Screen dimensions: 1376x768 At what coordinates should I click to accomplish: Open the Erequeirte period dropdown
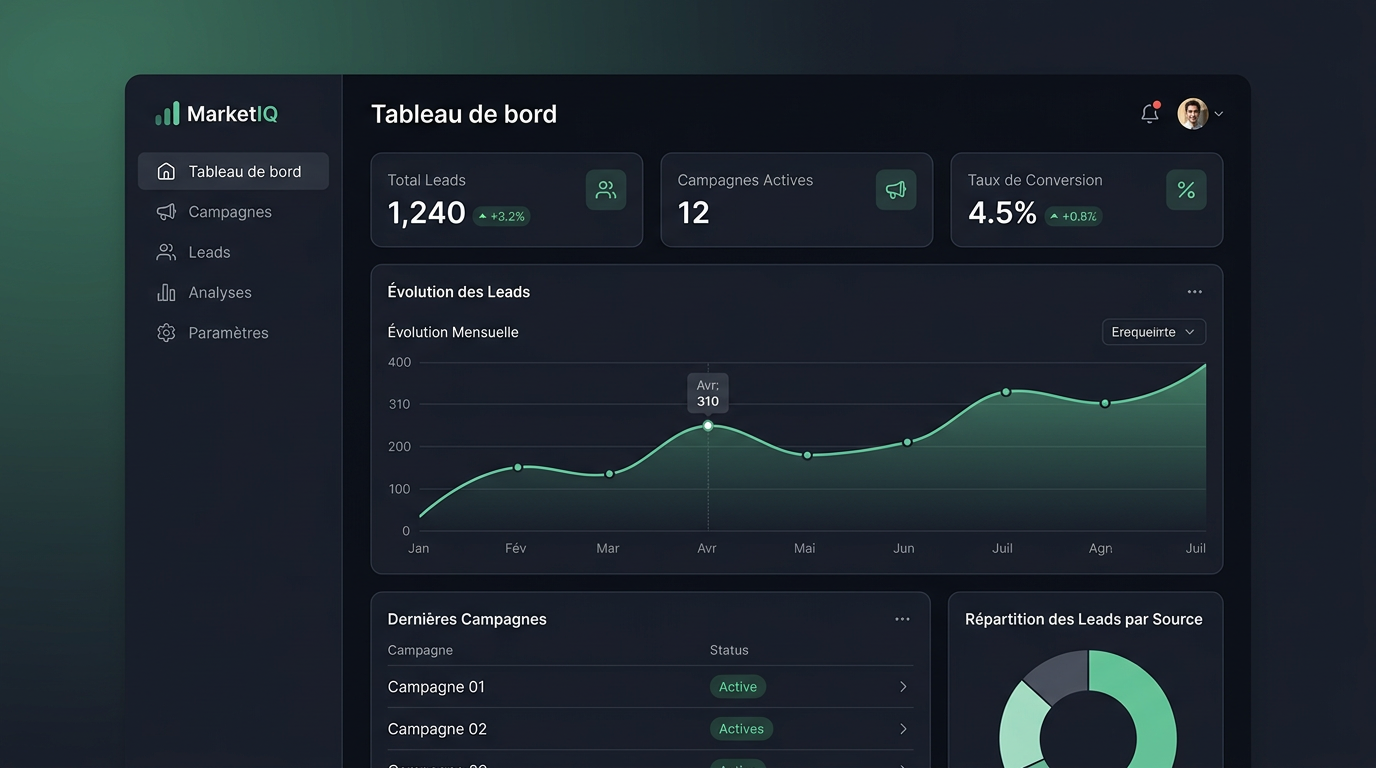click(1154, 332)
